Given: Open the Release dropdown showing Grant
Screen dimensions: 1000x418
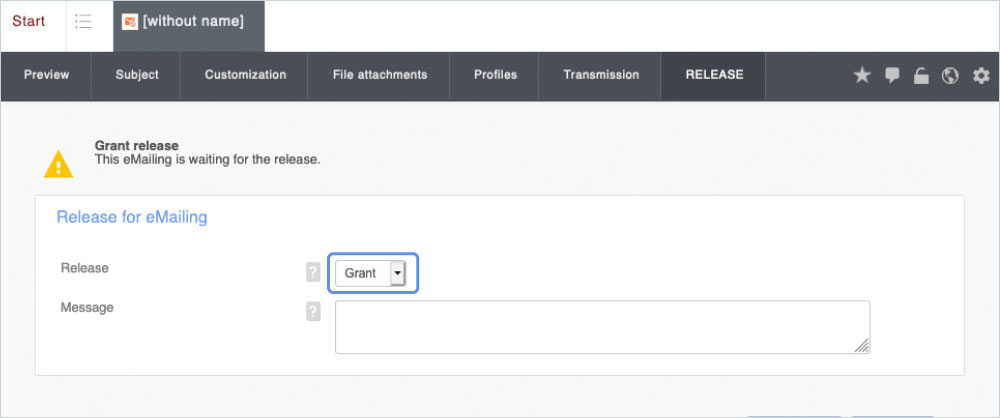Looking at the screenshot, I should click(371, 273).
